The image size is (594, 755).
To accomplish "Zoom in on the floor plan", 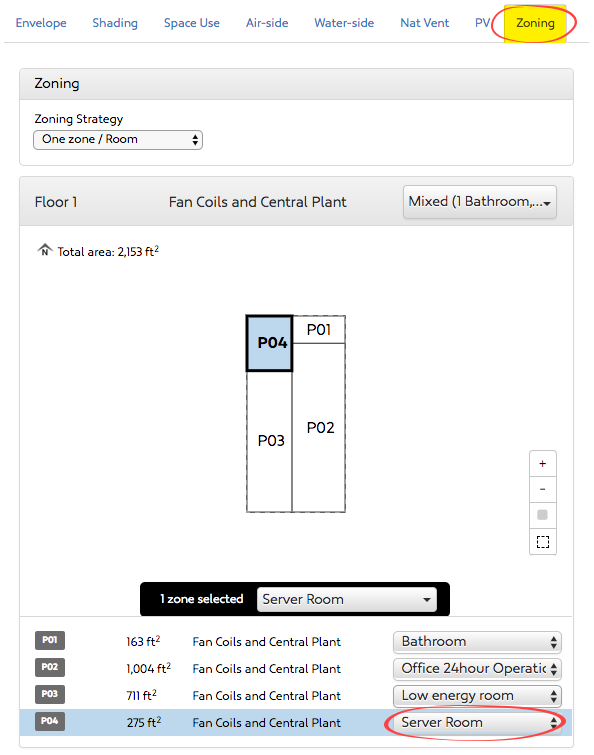I will click(x=542, y=464).
